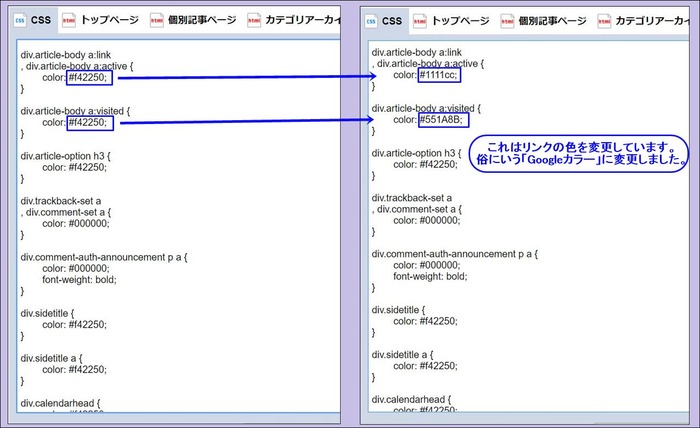Click the html icon beside left カテゴリアーカイブ
Viewport: 700px width, 428px height.
[254, 20]
